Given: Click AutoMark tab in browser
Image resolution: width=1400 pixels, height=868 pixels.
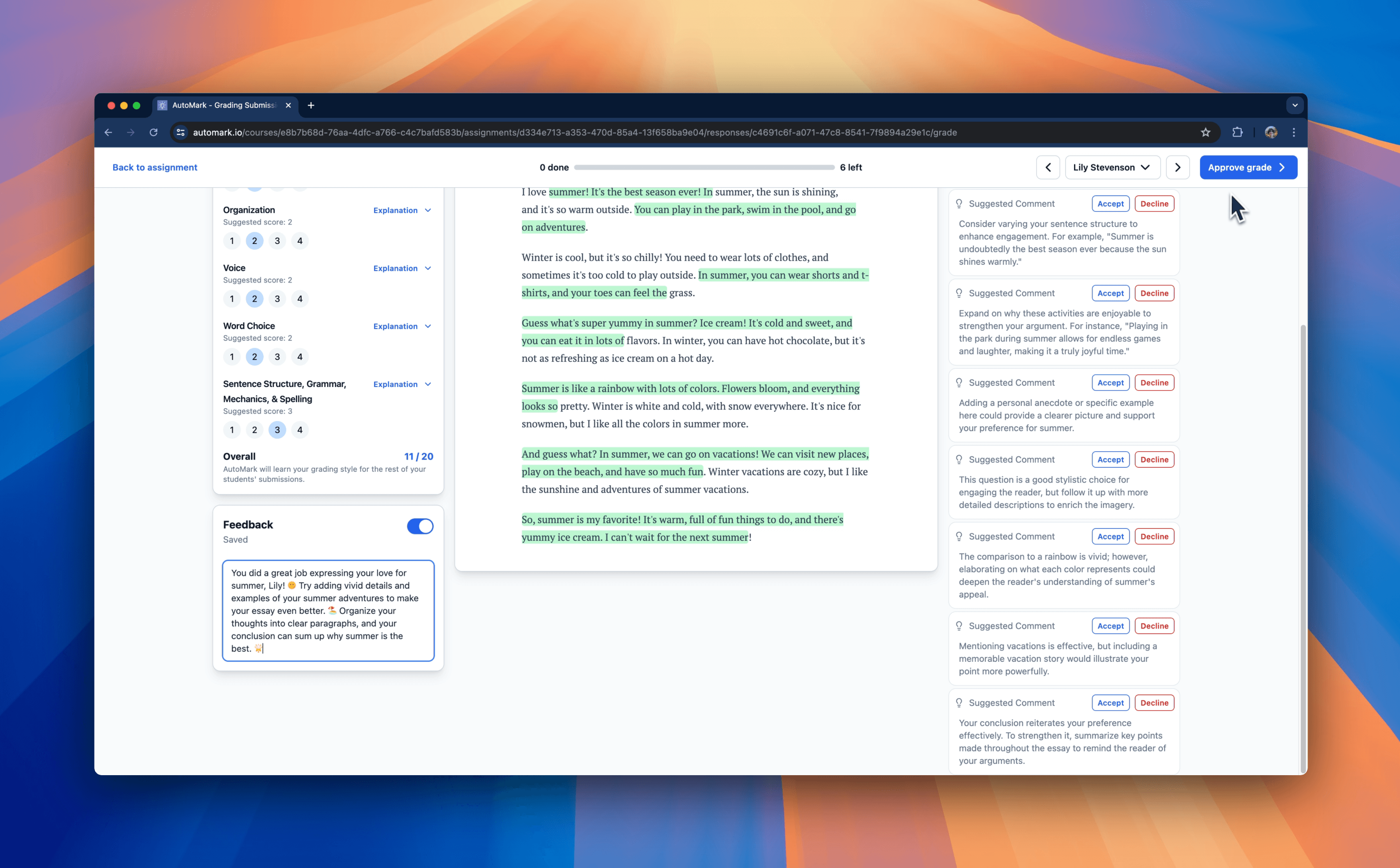Looking at the screenshot, I should (x=224, y=105).
